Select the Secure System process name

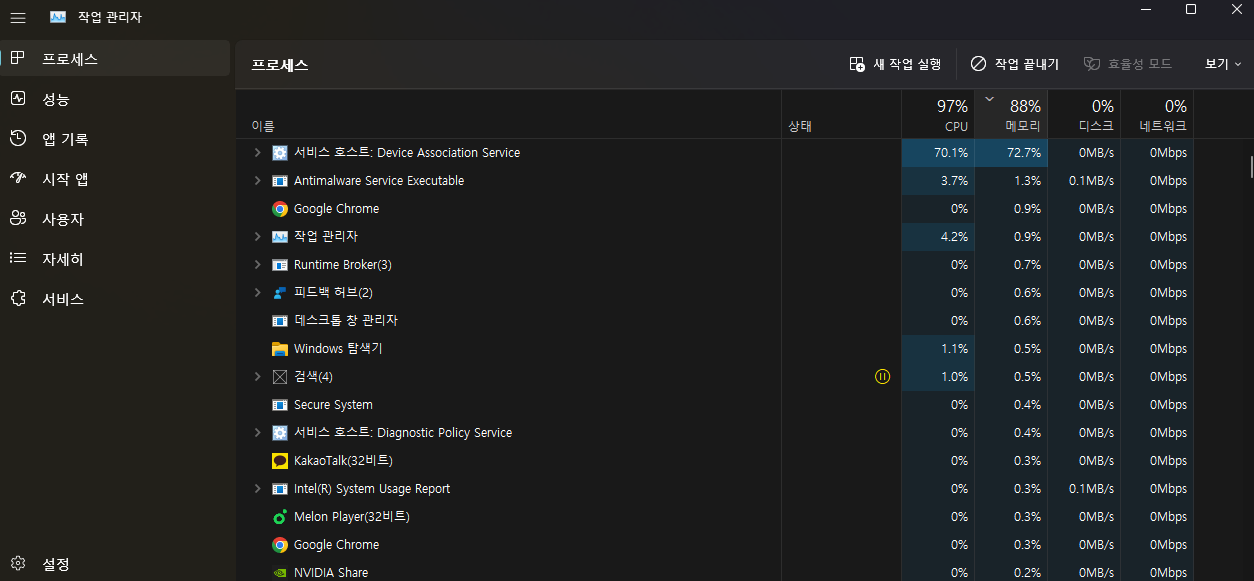click(333, 405)
